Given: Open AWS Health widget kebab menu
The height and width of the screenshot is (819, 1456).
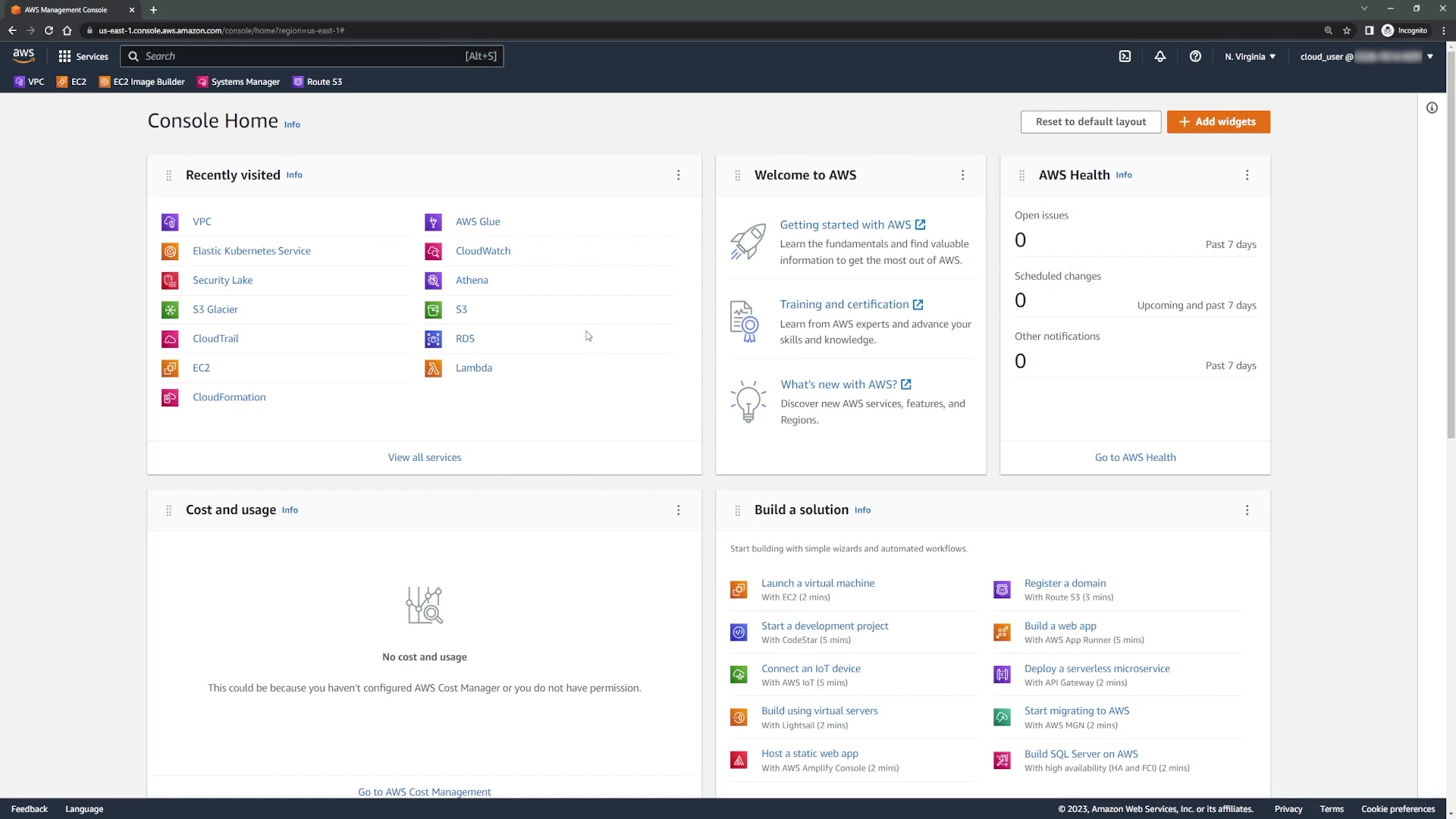Looking at the screenshot, I should (1247, 175).
